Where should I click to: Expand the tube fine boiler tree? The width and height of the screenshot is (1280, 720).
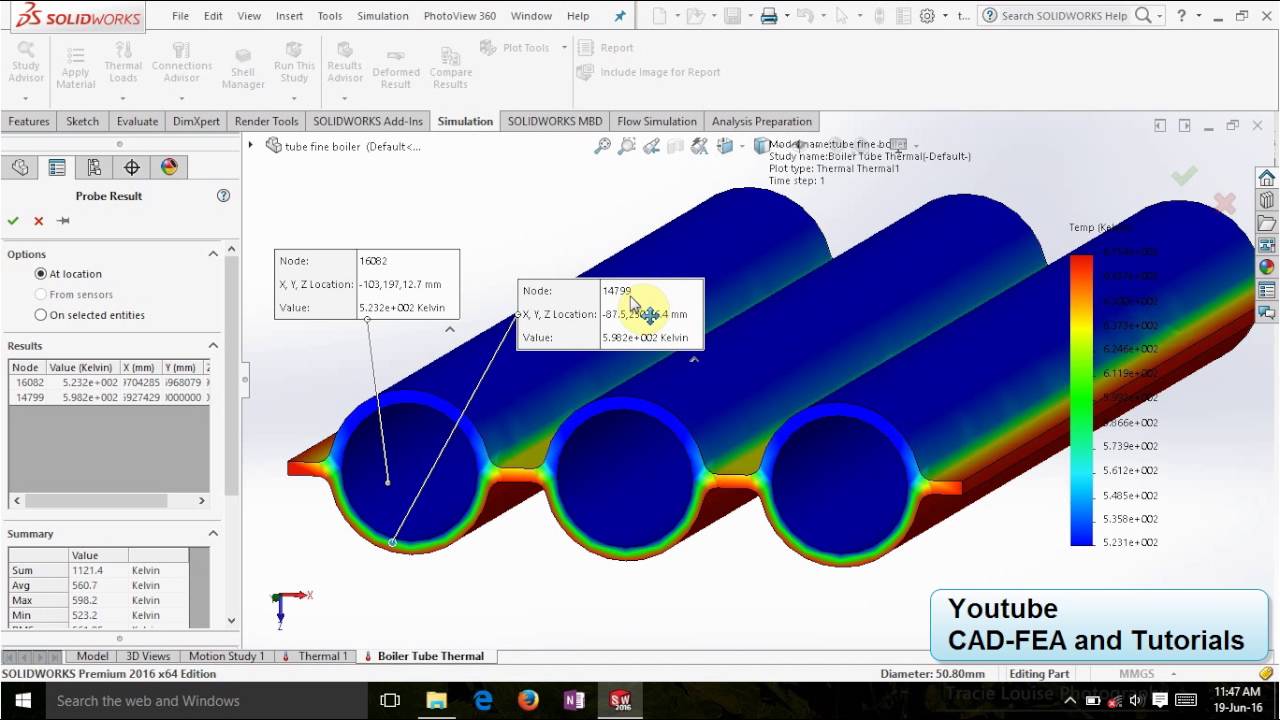click(x=251, y=146)
